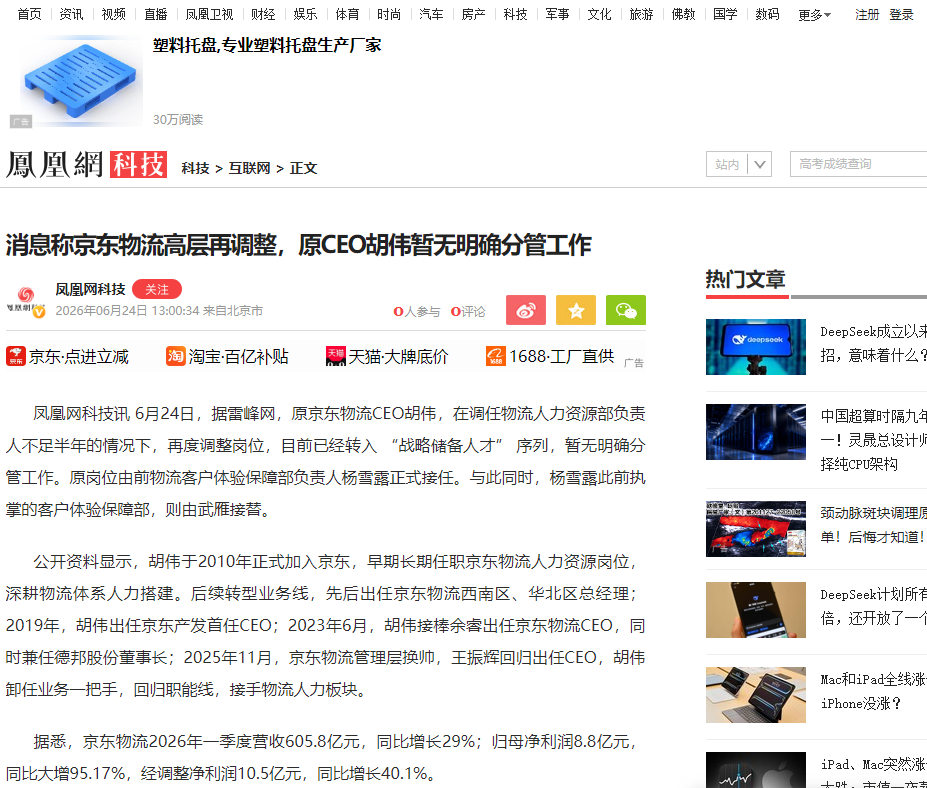Click the 0评论 comments link

[468, 312]
